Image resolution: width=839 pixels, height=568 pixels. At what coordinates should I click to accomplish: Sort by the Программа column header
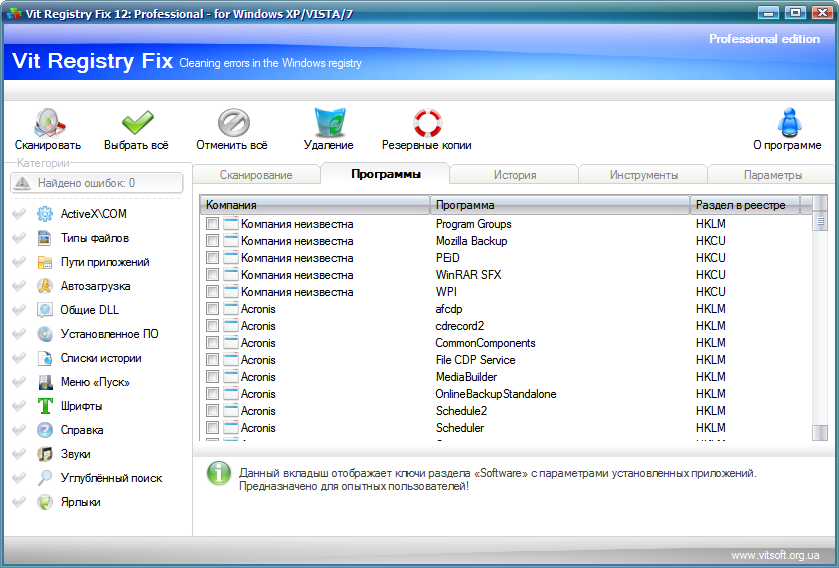point(559,205)
